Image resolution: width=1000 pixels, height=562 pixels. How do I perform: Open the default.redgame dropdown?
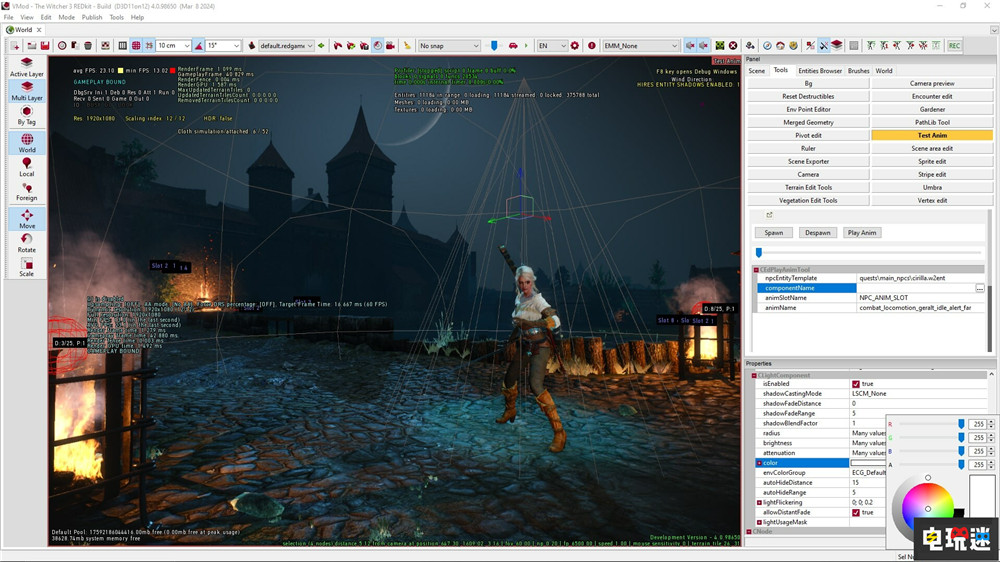tap(286, 46)
